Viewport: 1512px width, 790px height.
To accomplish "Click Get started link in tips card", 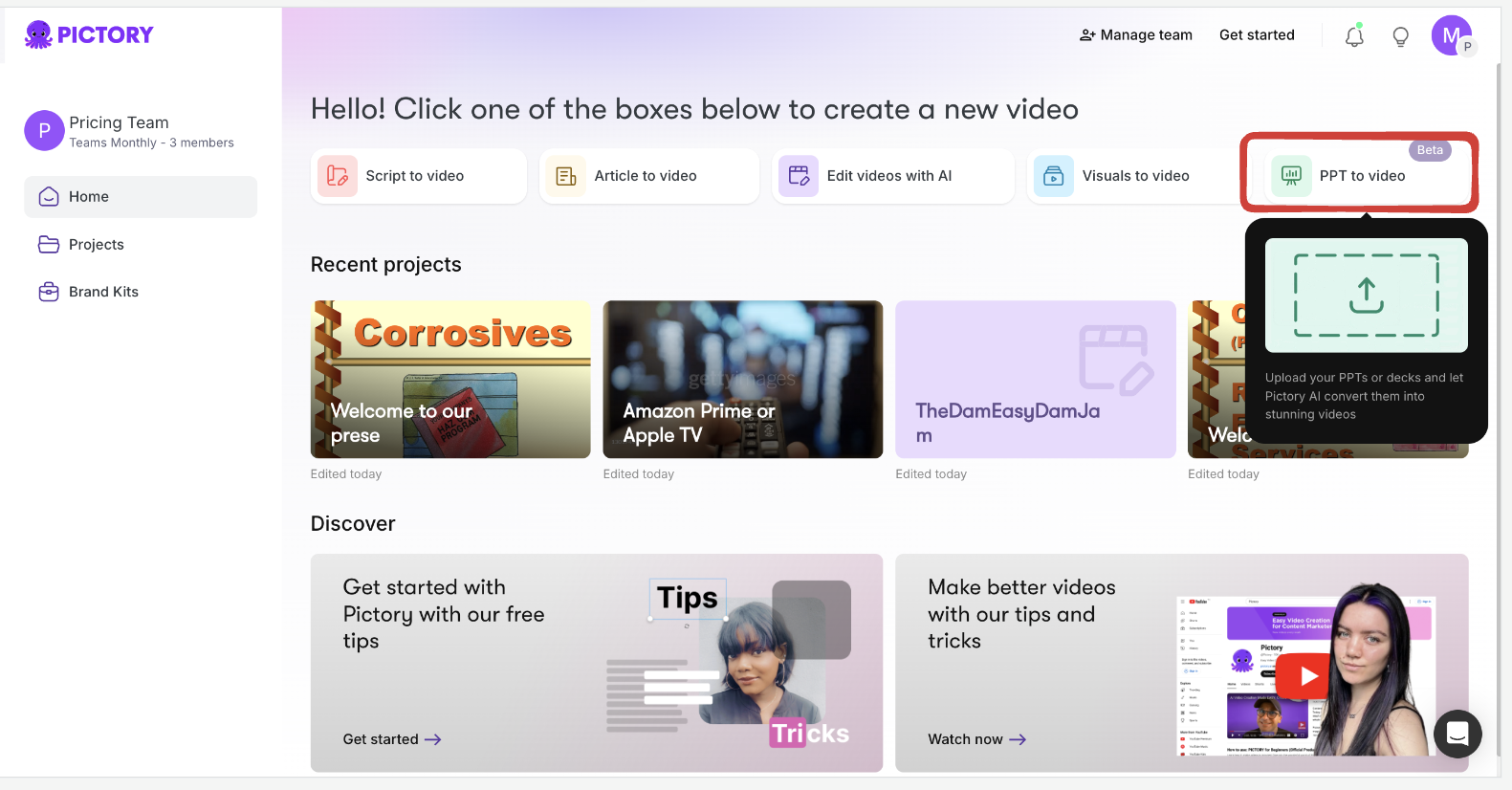I will (392, 739).
